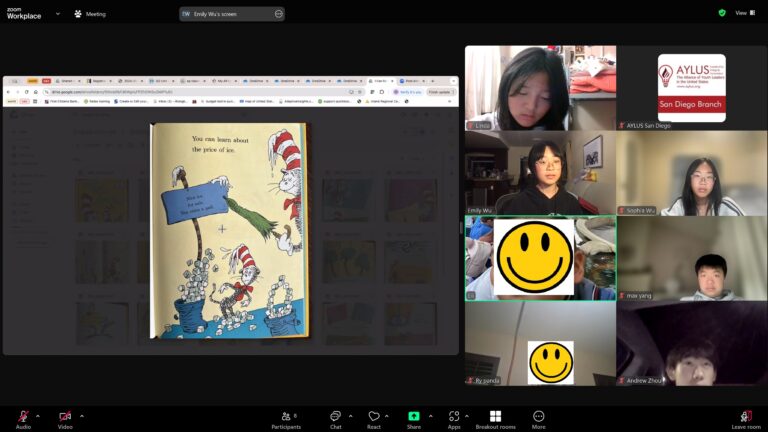Select max yang's video tile
Viewport: 768px width, 432px height.
(x=692, y=258)
